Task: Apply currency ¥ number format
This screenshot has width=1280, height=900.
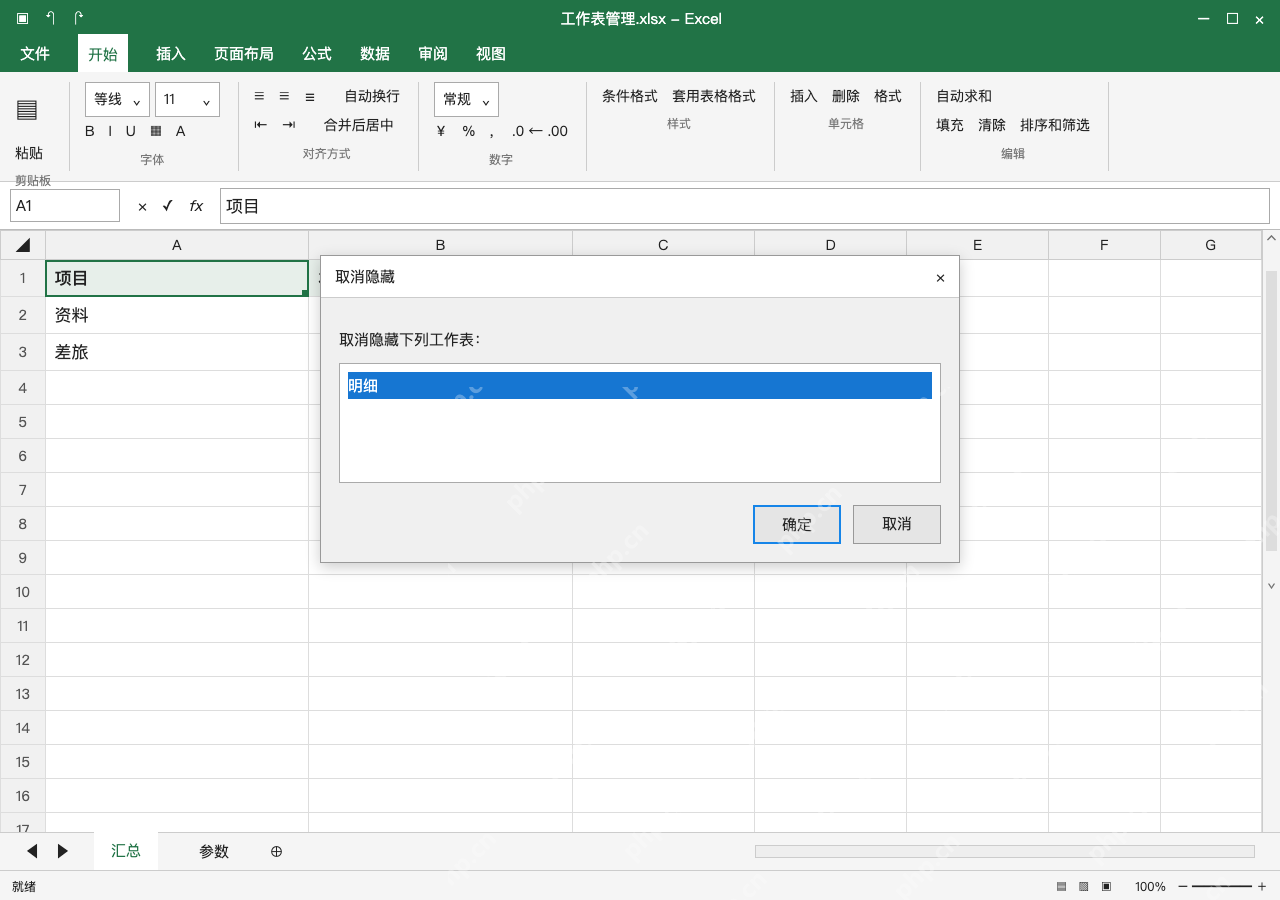Action: click(441, 131)
